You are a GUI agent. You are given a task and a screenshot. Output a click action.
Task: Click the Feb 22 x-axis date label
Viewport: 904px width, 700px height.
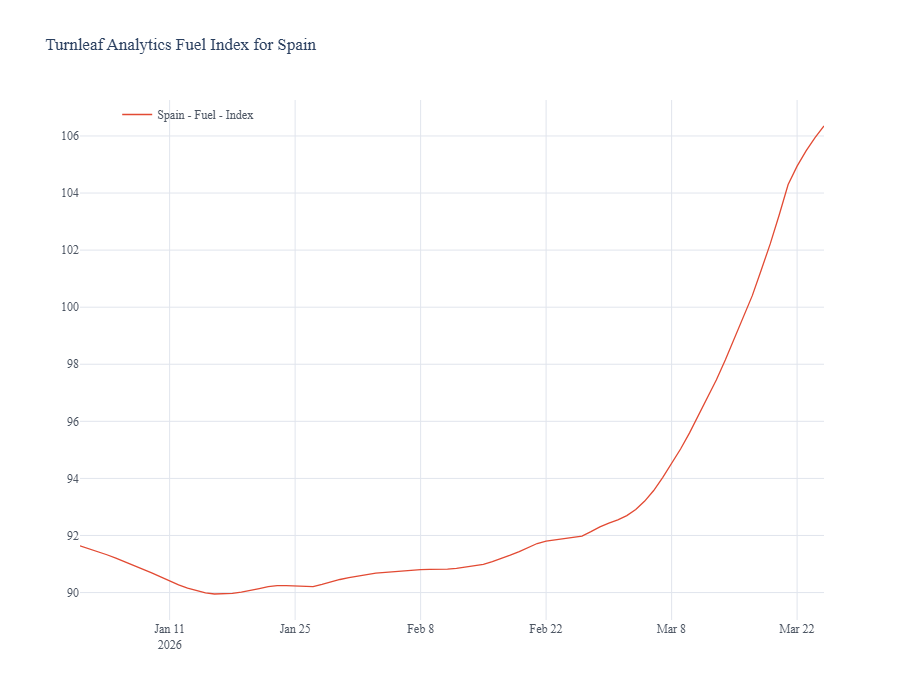pyautogui.click(x=546, y=629)
